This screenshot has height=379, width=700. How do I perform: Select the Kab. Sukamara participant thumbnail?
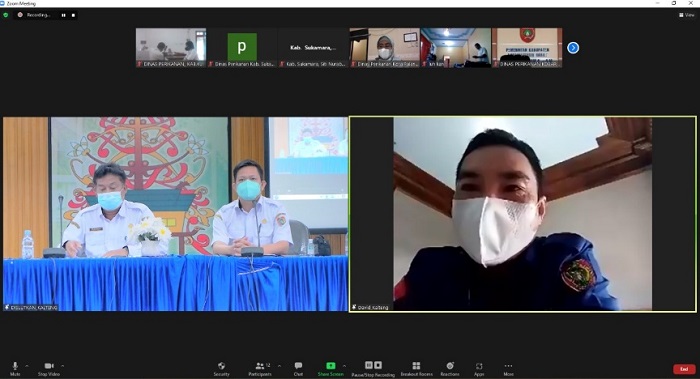coord(313,48)
